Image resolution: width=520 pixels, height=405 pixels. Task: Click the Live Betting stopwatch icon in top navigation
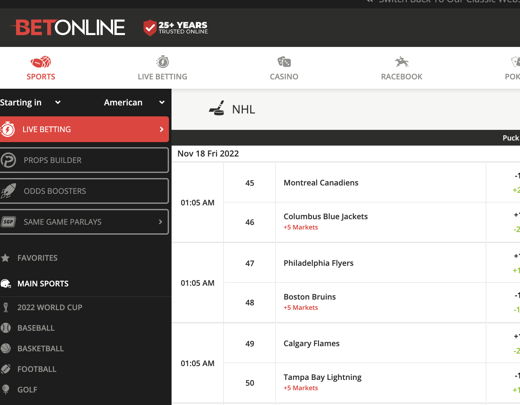(163, 62)
